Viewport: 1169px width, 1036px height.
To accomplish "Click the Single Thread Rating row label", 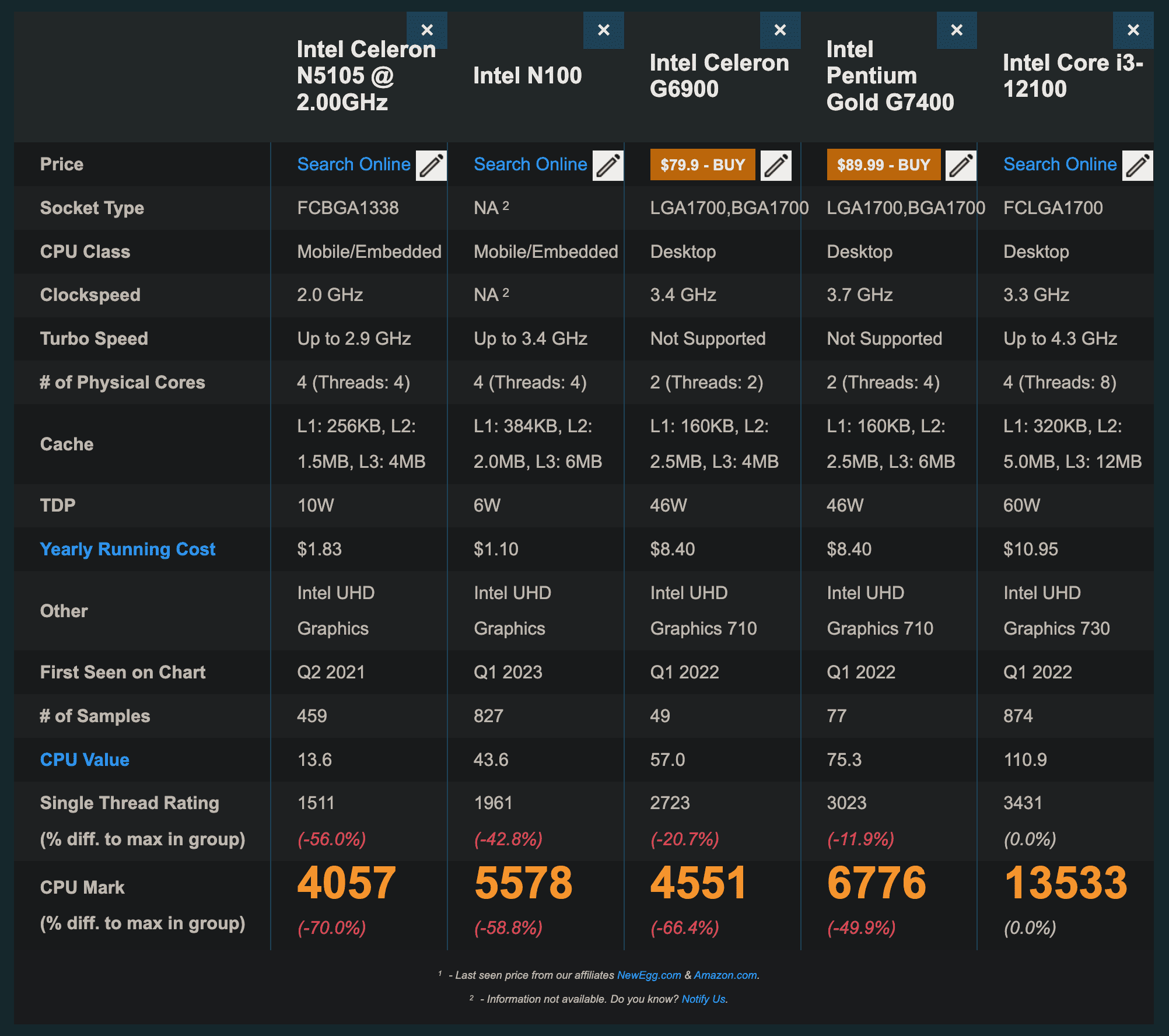I will (x=129, y=803).
